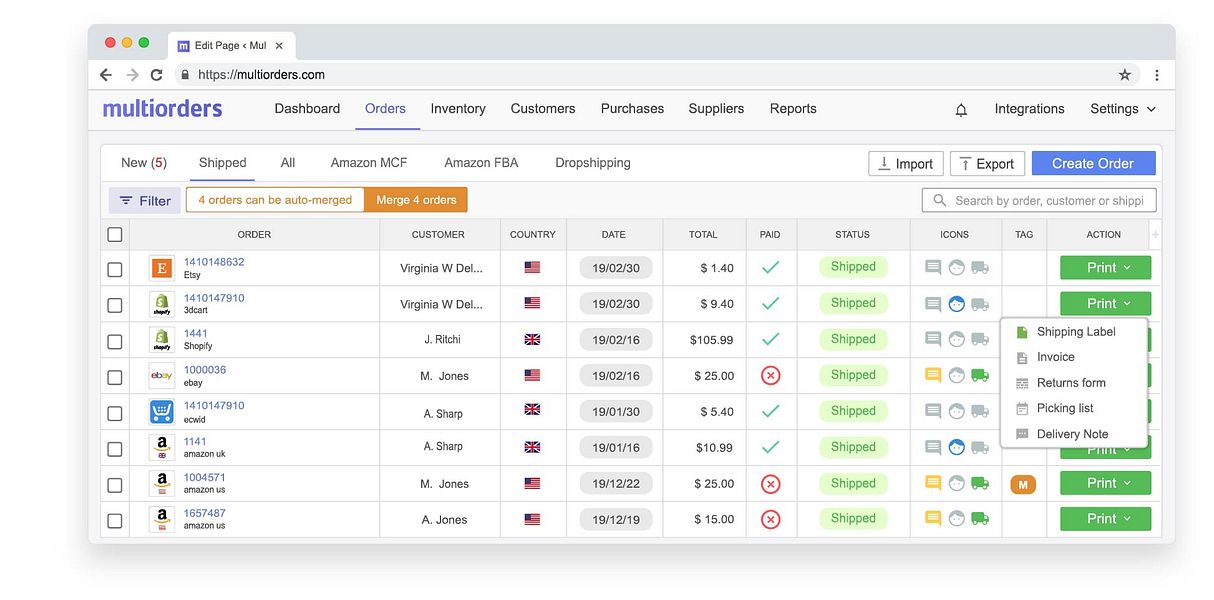Click the Import button

click(x=905, y=164)
